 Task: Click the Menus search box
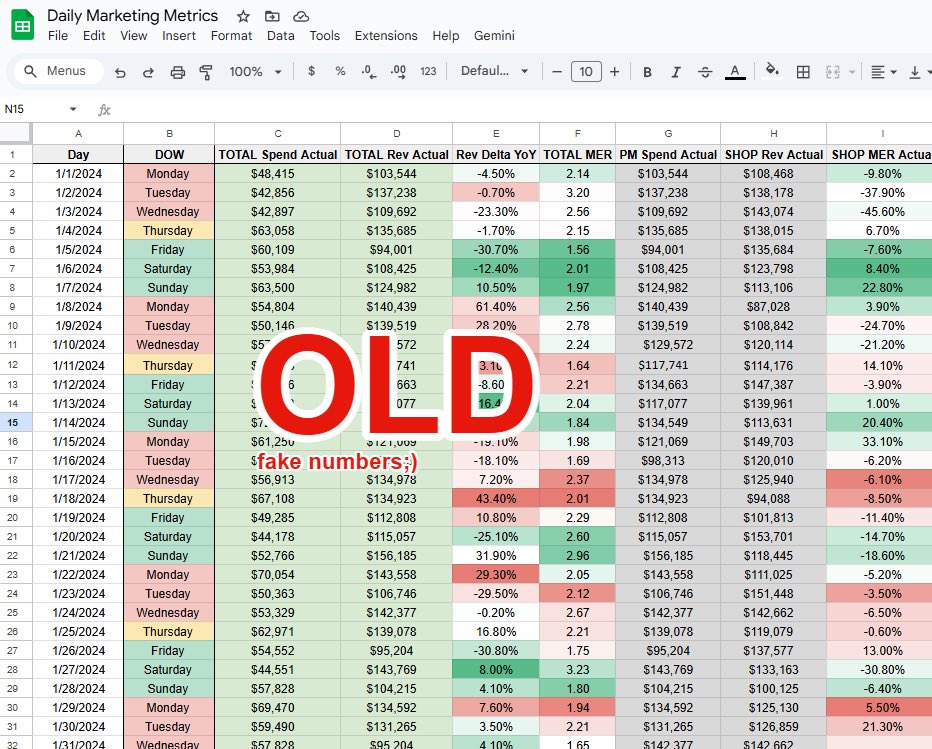[x=59, y=71]
